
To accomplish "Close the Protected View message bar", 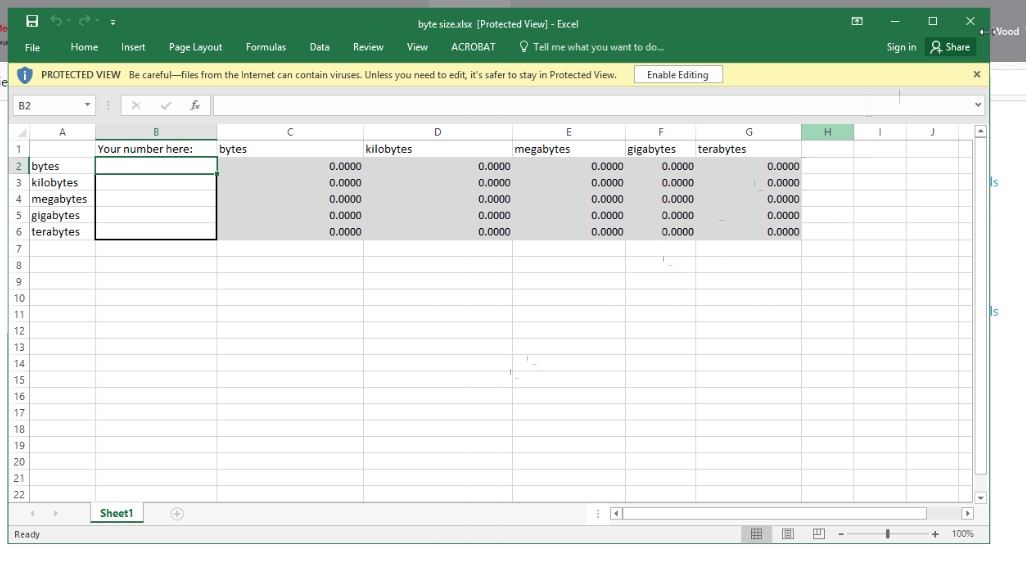I will coord(976,75).
